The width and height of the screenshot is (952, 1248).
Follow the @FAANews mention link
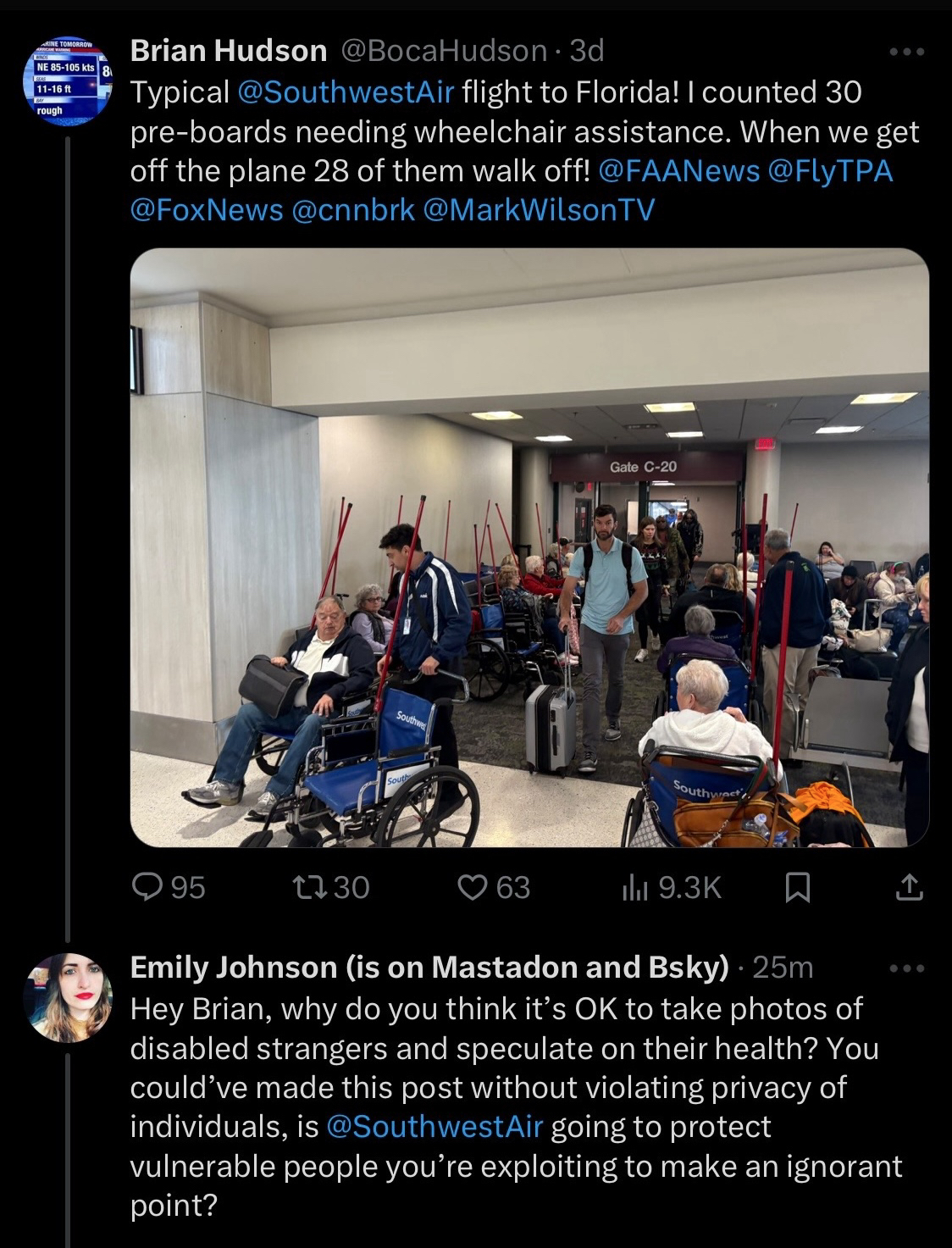(678, 170)
